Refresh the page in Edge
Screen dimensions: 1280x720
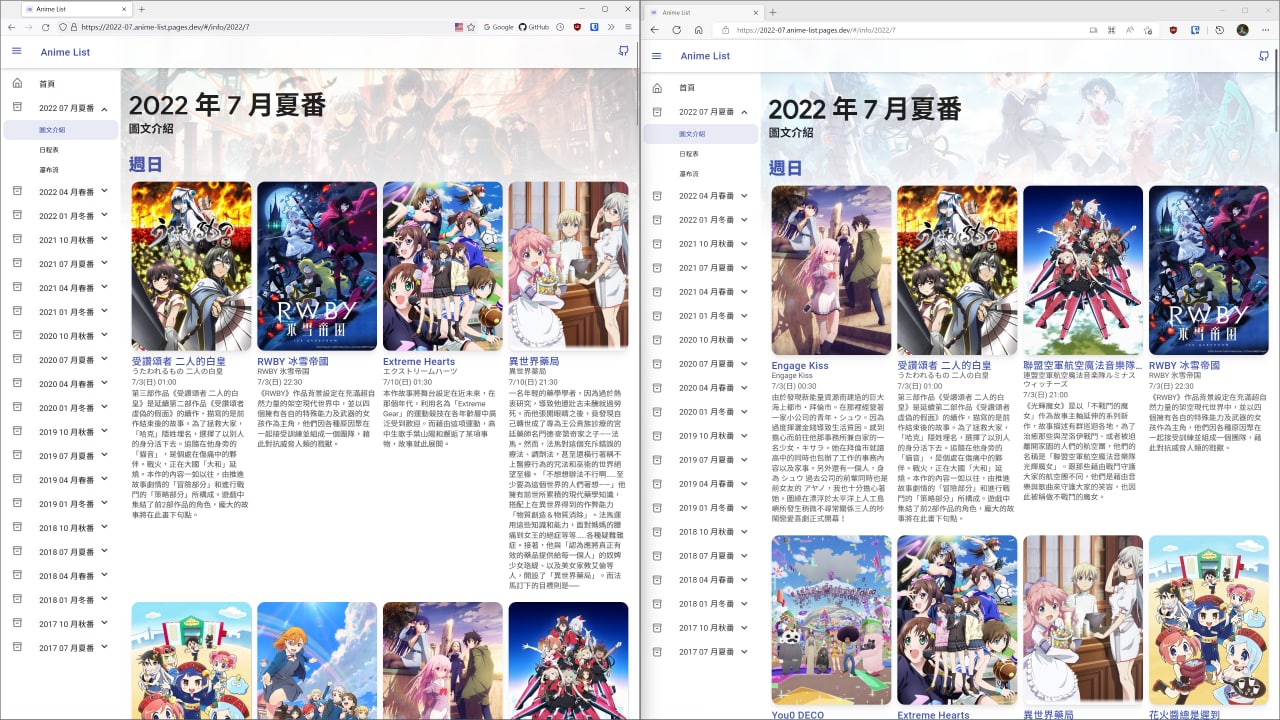pyautogui.click(x=677, y=30)
